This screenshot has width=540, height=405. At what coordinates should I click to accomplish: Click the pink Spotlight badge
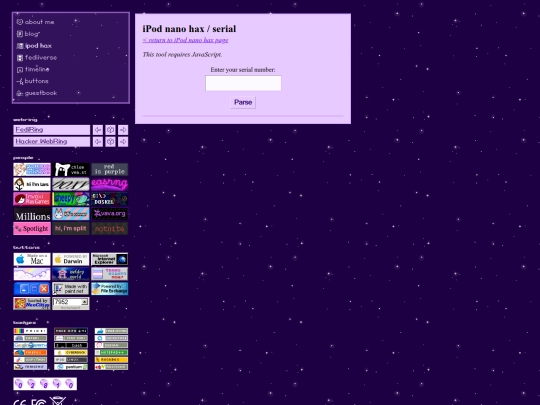tap(32, 228)
